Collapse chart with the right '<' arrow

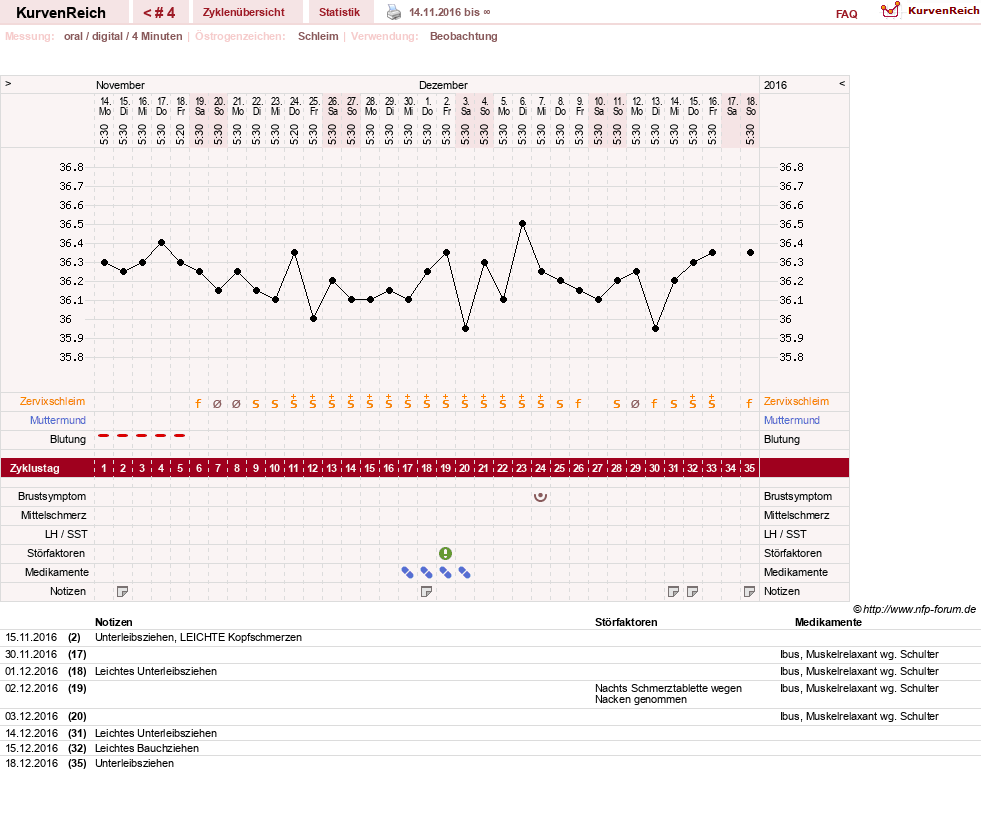click(x=842, y=83)
